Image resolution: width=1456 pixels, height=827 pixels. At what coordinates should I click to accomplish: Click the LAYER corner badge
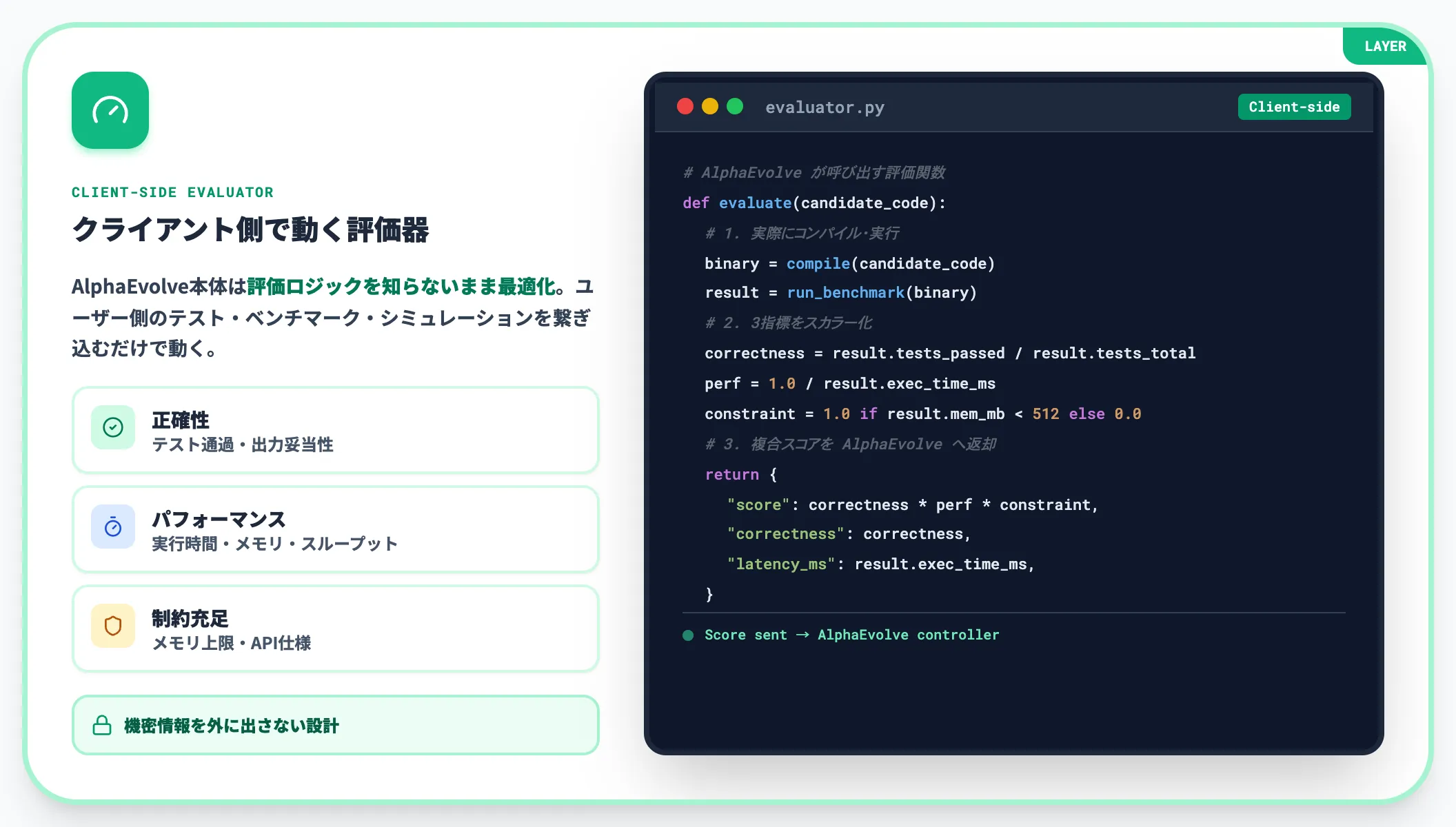coord(1385,46)
